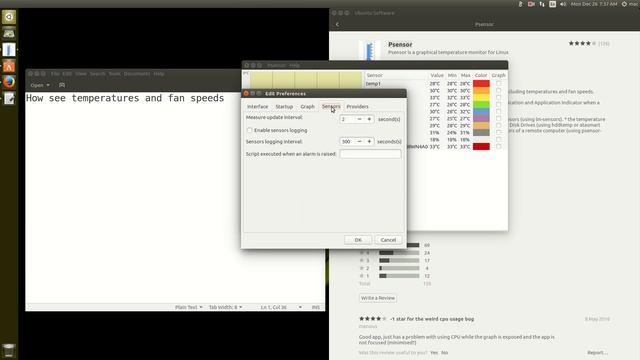Tick Graph checkbox in gray swatch row
The width and height of the screenshot is (640, 360).
coord(498,133)
